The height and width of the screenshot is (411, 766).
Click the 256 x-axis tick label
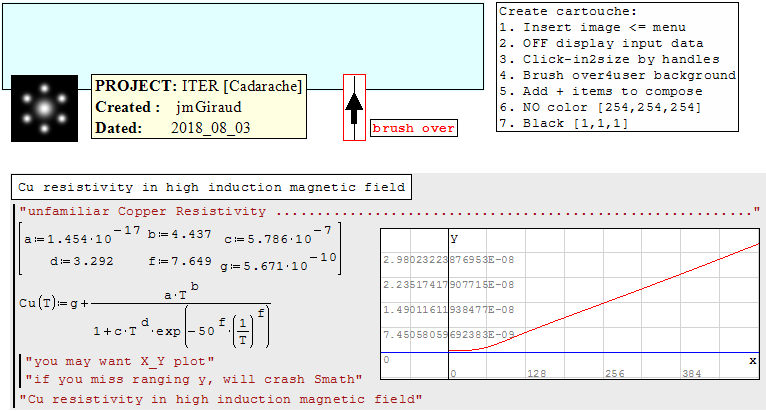pyautogui.click(x=615, y=374)
